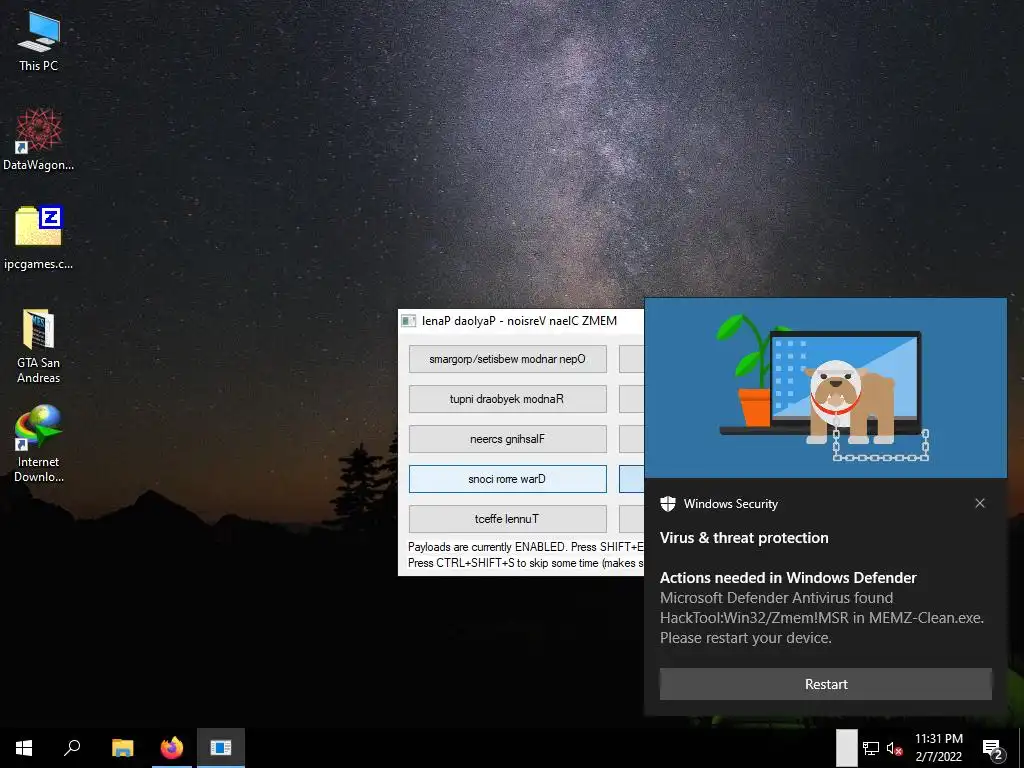Open the network status tray icon
This screenshot has height=768, width=1024.
point(871,748)
